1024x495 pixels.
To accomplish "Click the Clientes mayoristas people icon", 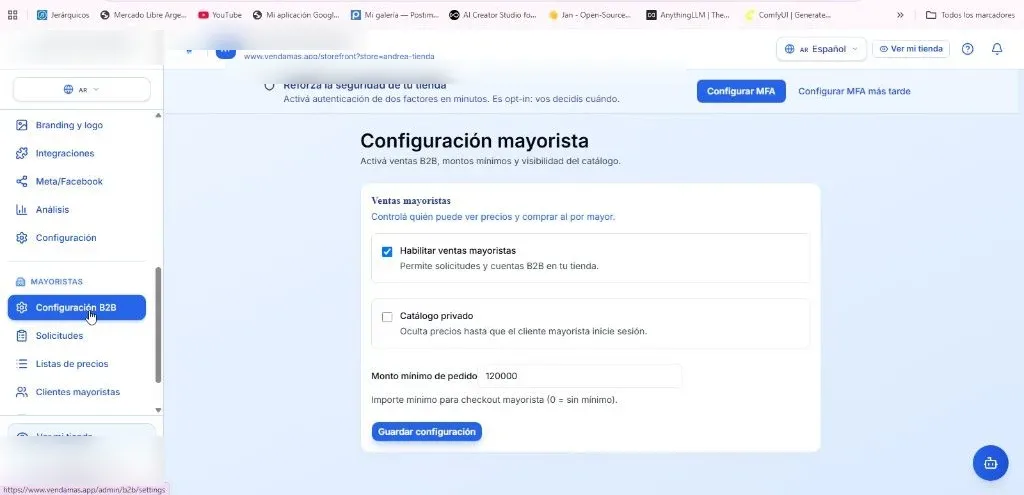I will click(22, 392).
